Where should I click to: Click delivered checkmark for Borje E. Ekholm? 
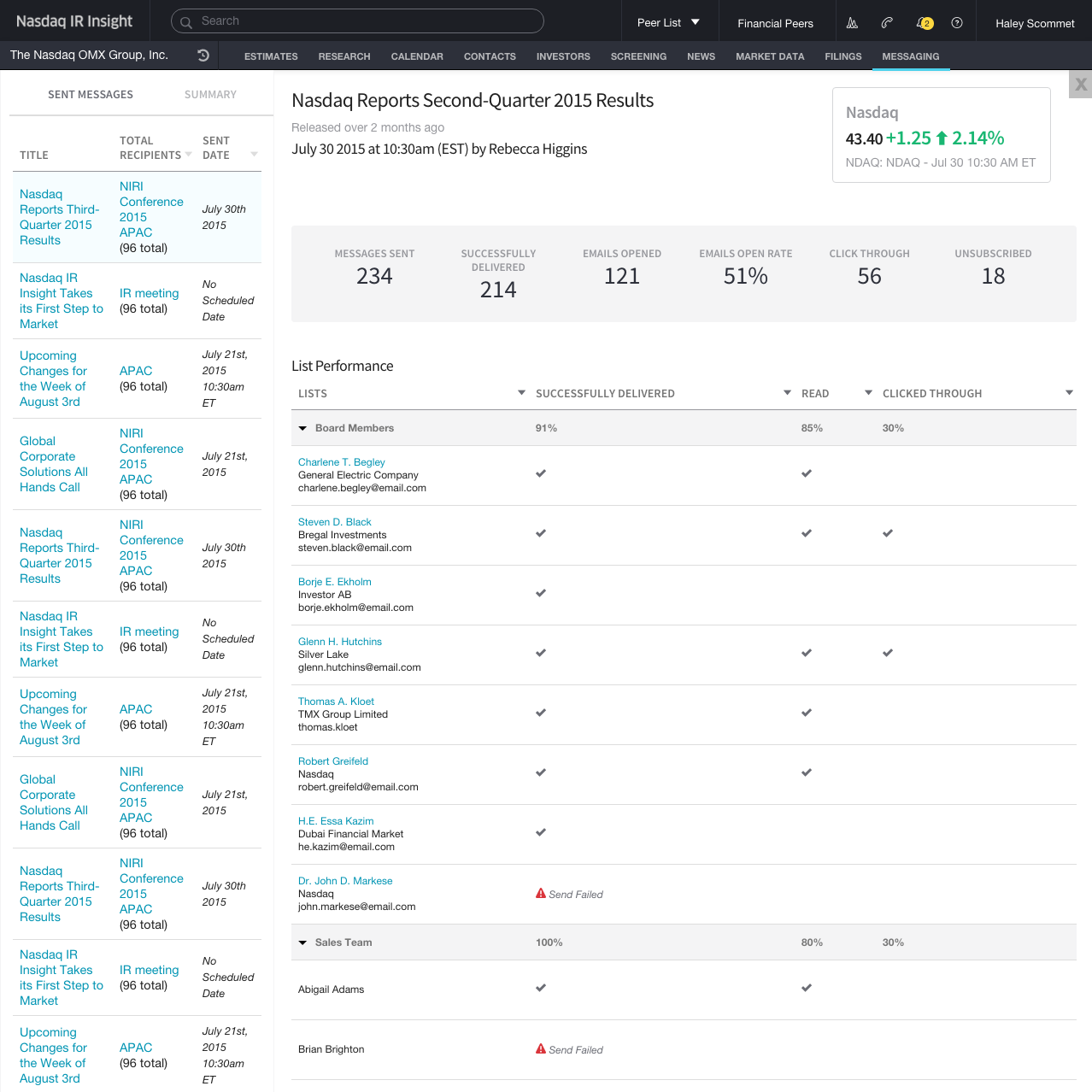[541, 593]
